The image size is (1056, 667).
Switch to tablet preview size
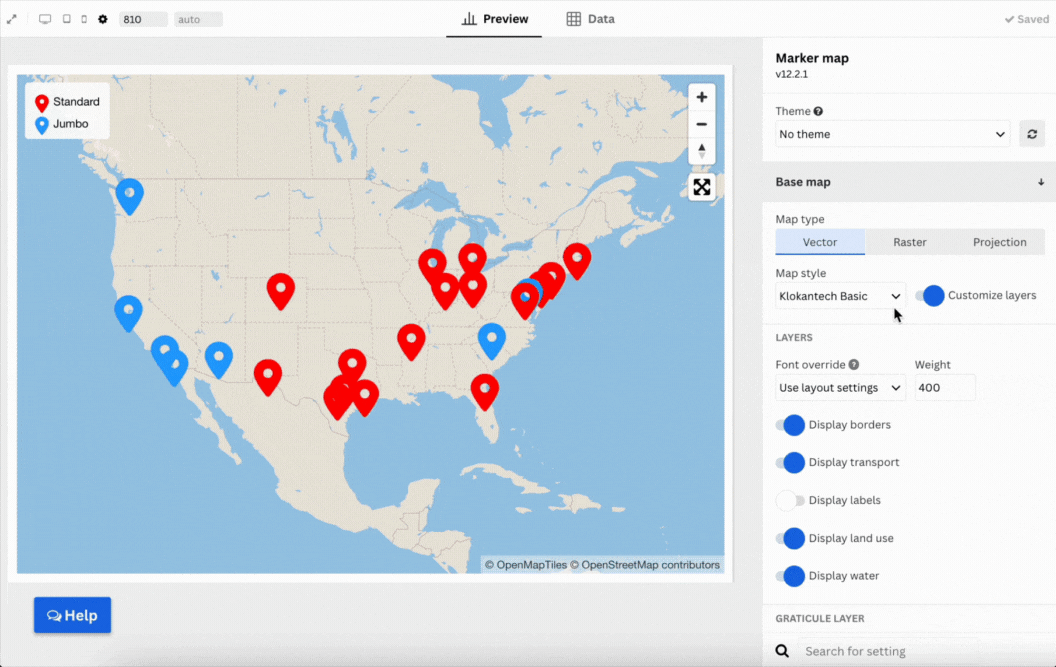(x=66, y=19)
